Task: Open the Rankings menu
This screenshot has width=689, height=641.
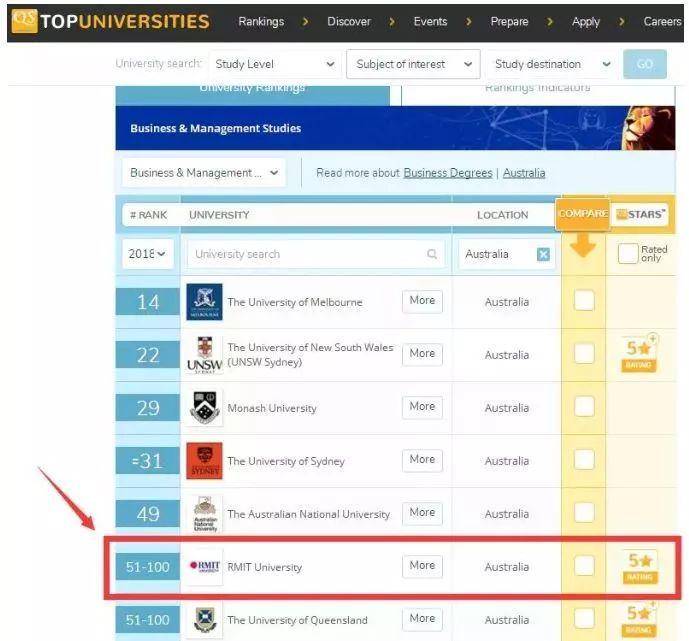Action: [261, 21]
